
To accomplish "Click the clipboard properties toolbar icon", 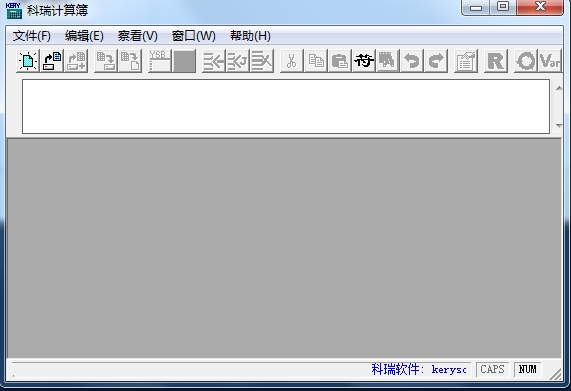I will 466,61.
